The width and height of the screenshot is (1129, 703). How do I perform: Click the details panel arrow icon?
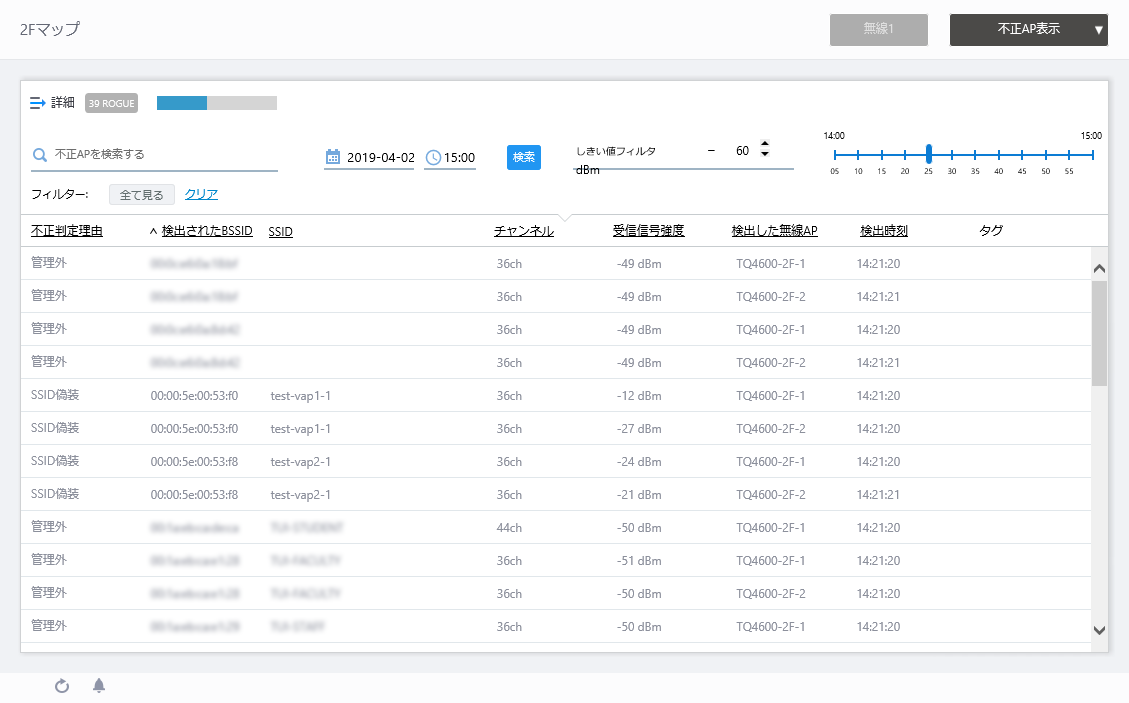click(x=38, y=103)
